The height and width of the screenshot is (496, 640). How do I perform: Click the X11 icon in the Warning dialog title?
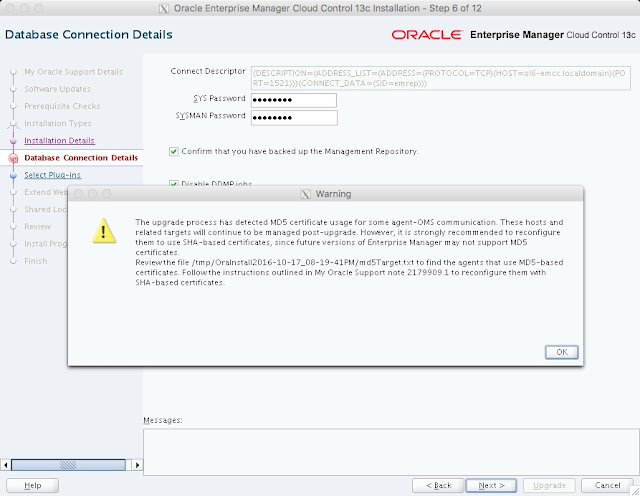point(305,194)
